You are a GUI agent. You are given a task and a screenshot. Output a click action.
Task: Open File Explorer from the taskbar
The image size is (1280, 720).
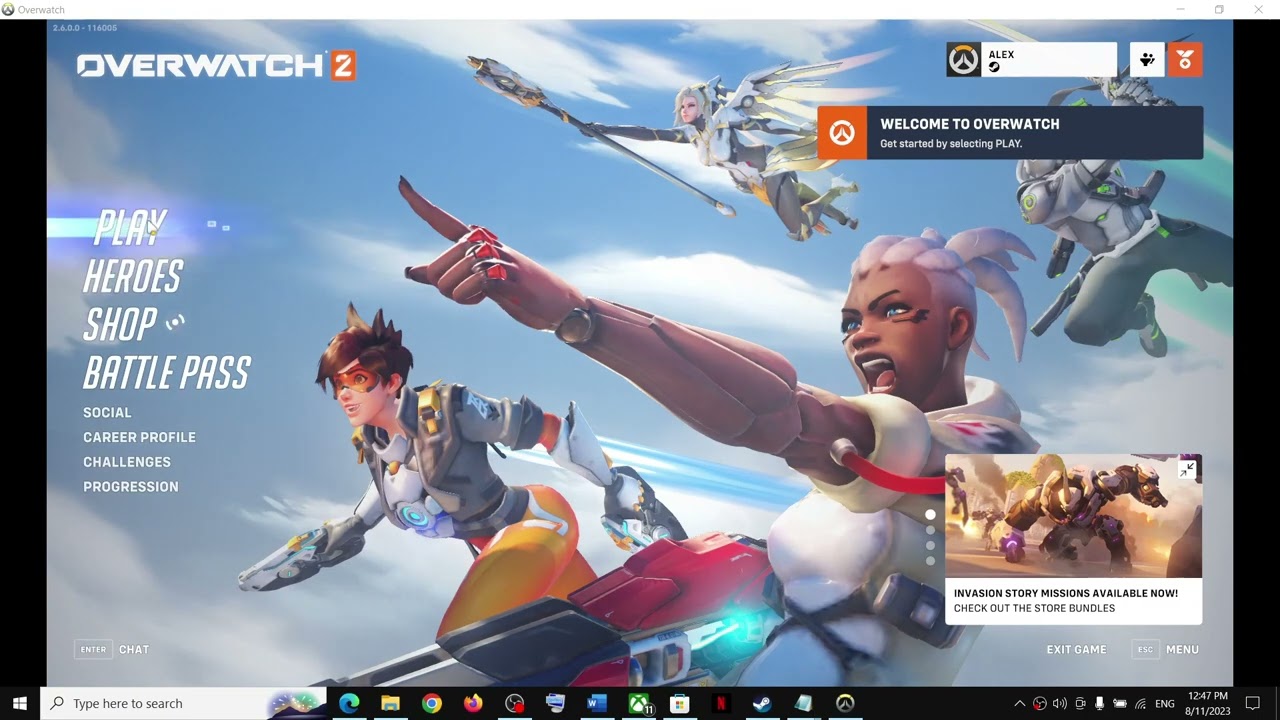click(x=390, y=704)
